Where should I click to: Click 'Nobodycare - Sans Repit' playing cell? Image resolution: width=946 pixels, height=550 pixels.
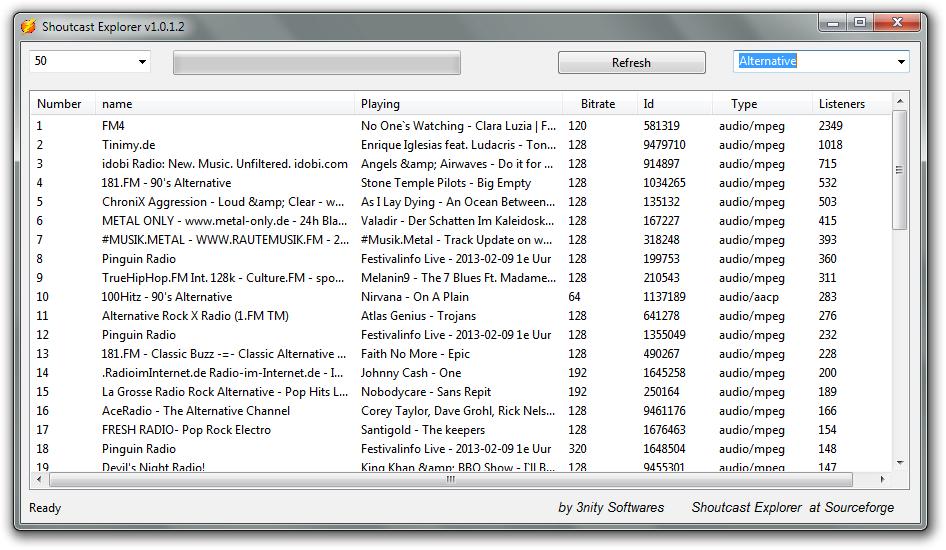(426, 392)
